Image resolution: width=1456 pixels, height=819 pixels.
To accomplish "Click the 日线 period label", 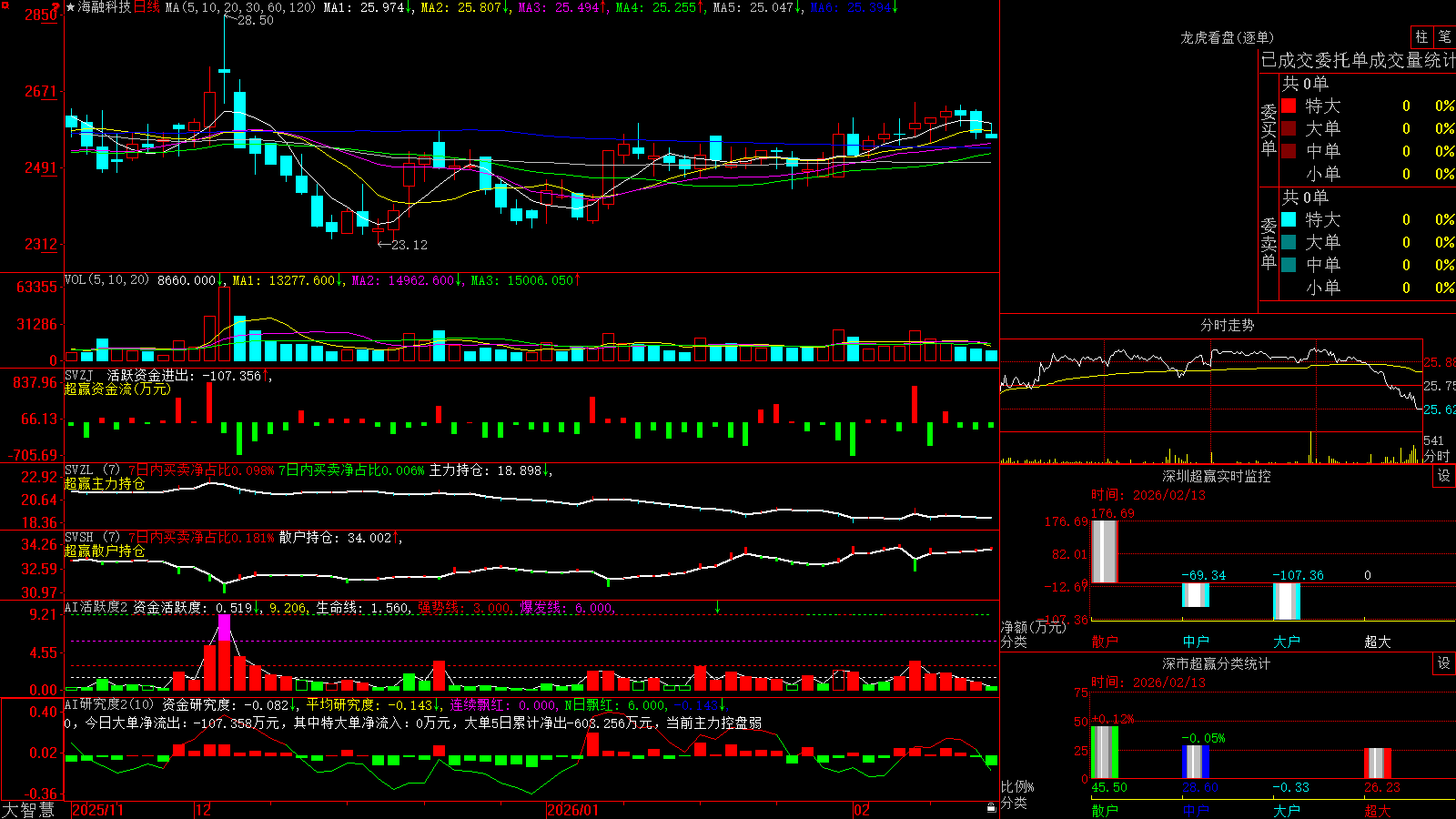I will [x=147, y=7].
